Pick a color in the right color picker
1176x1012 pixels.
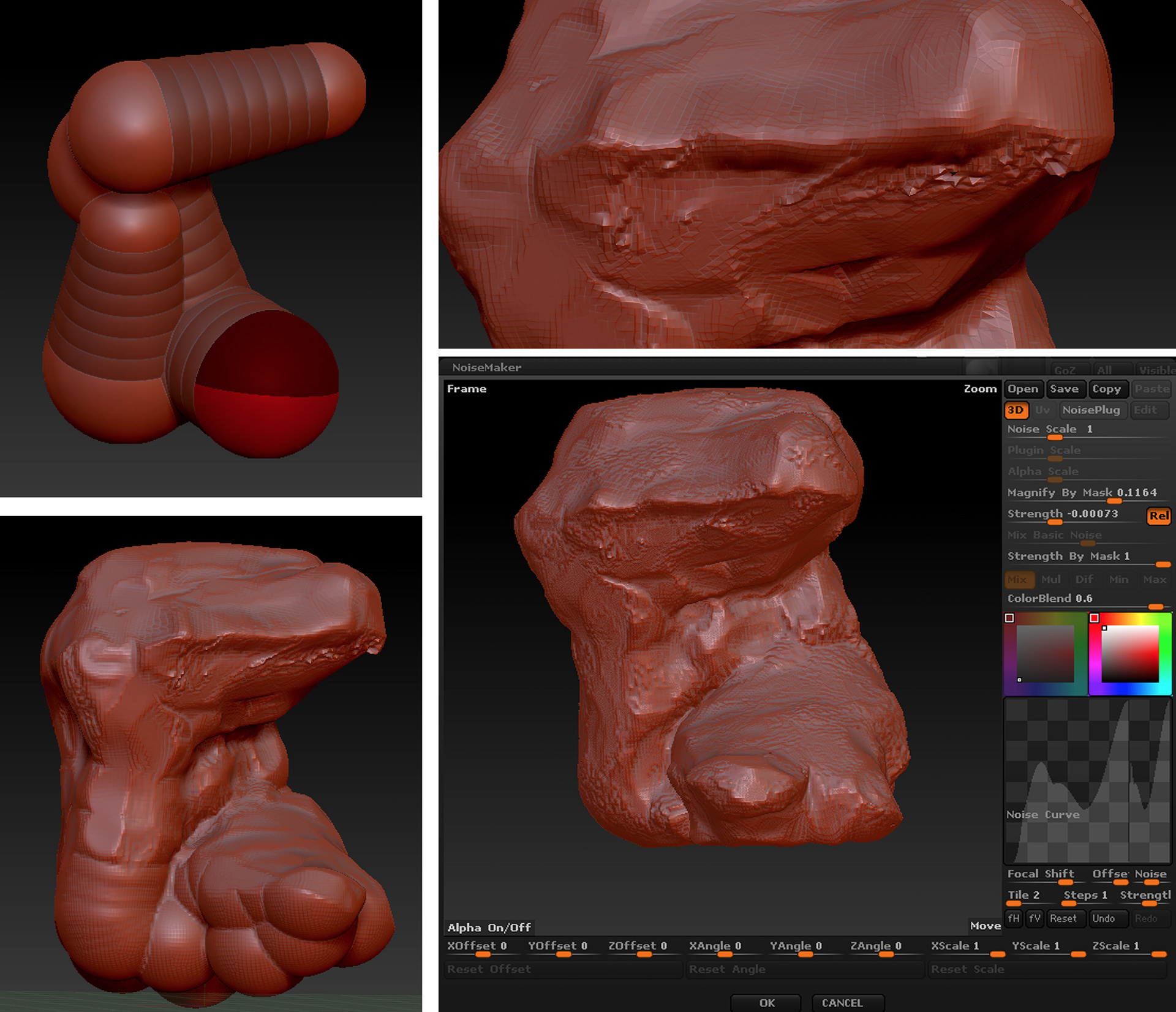click(1130, 654)
